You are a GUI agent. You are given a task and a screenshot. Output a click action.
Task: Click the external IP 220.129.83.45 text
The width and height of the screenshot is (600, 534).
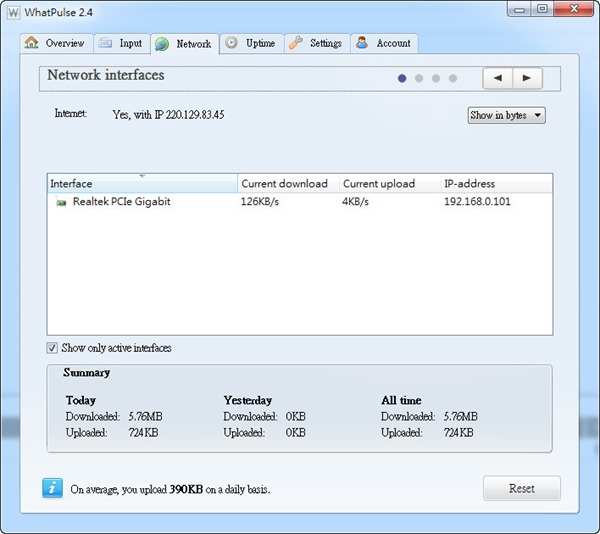[195, 114]
